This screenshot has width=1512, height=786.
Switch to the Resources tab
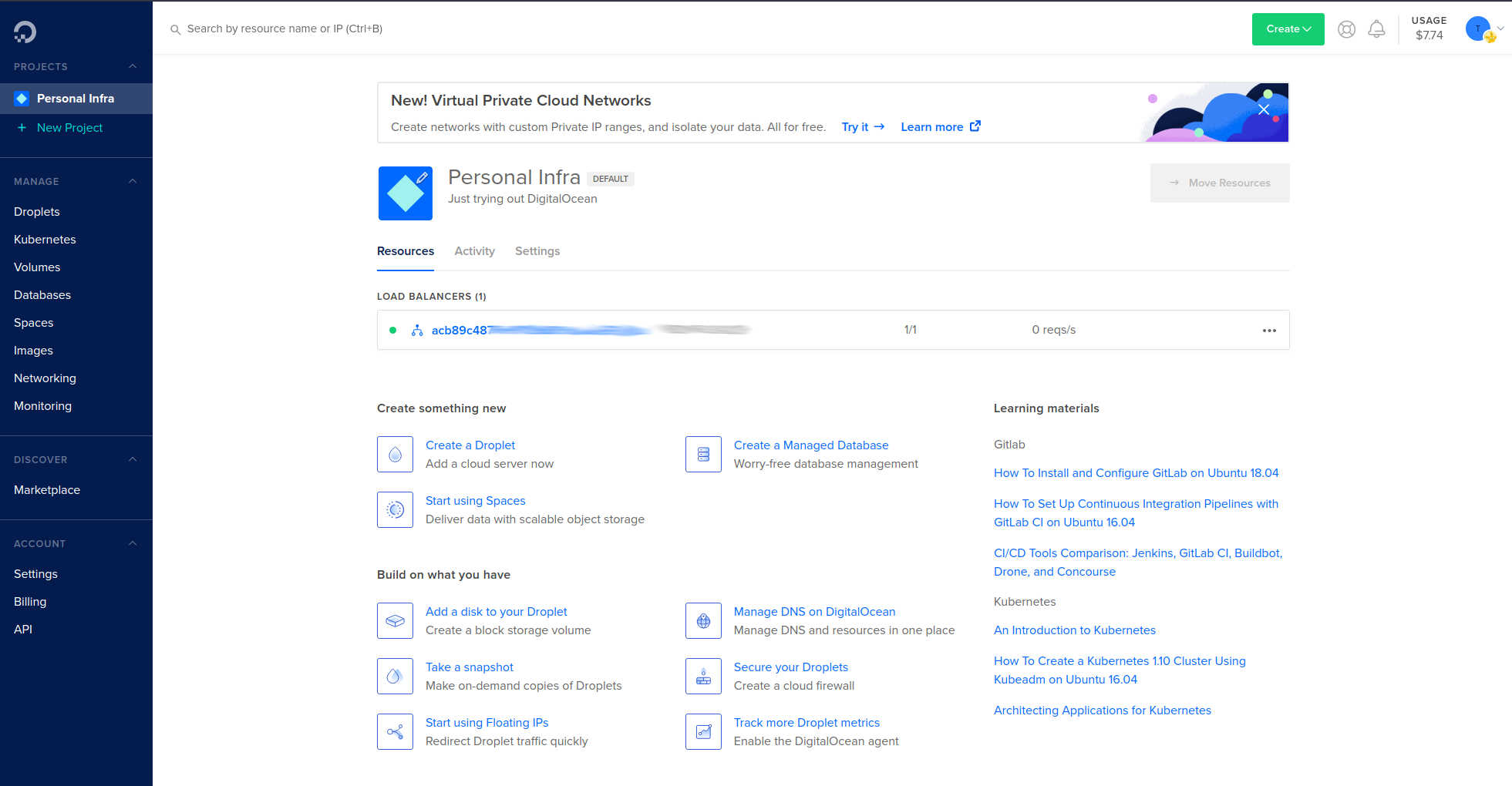(x=406, y=251)
